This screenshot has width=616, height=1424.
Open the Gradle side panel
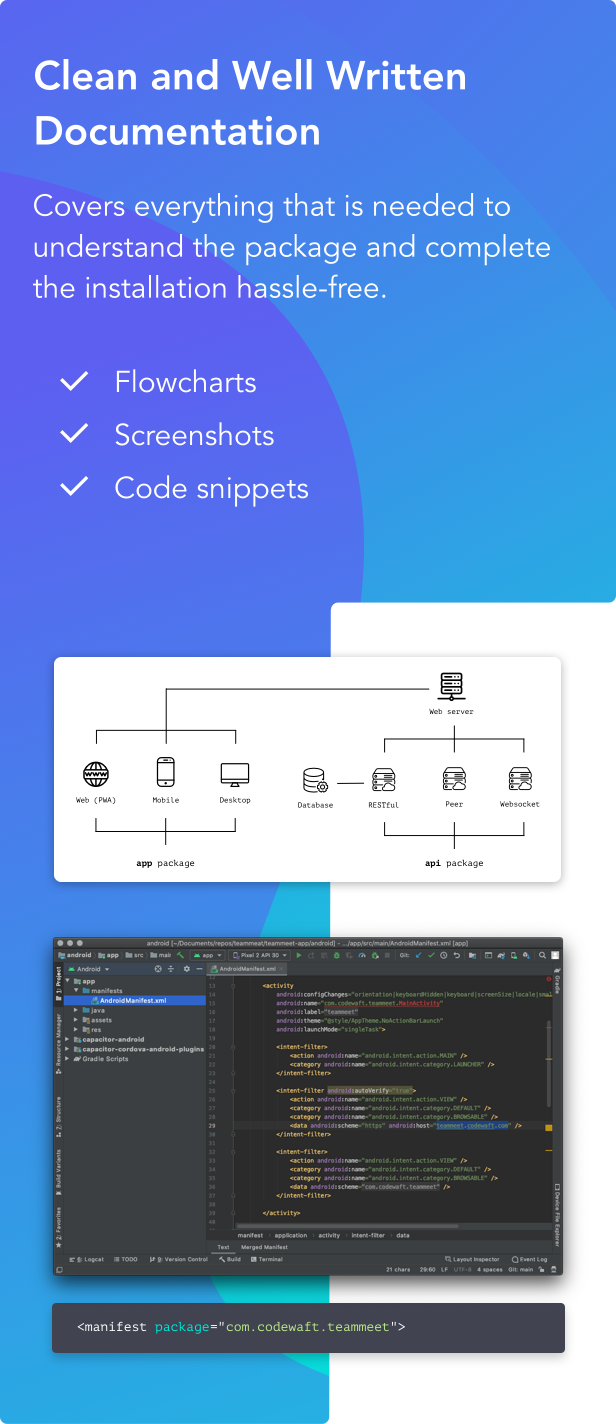557,982
